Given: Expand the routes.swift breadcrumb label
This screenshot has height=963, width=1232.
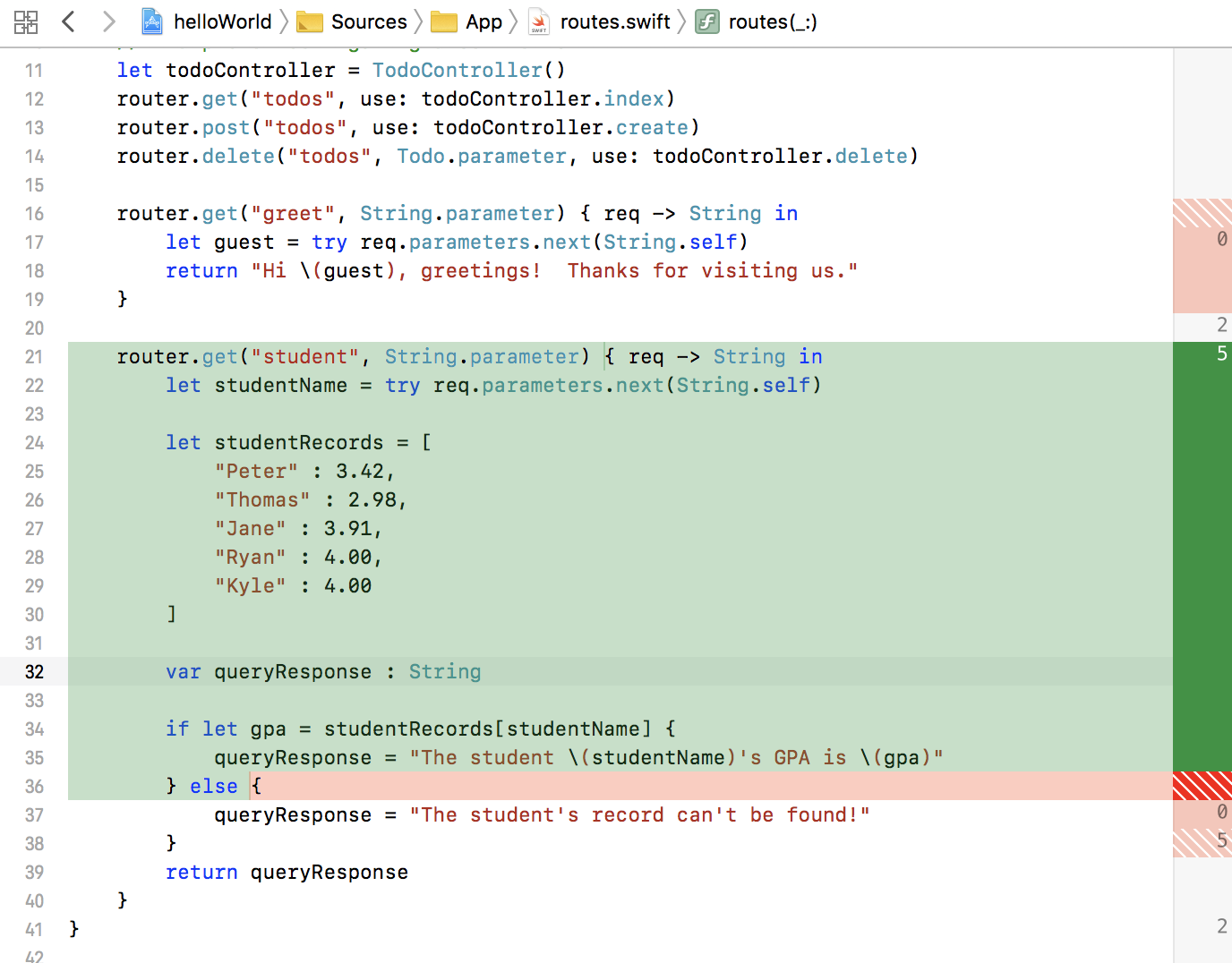Looking at the screenshot, I should click(x=614, y=21).
